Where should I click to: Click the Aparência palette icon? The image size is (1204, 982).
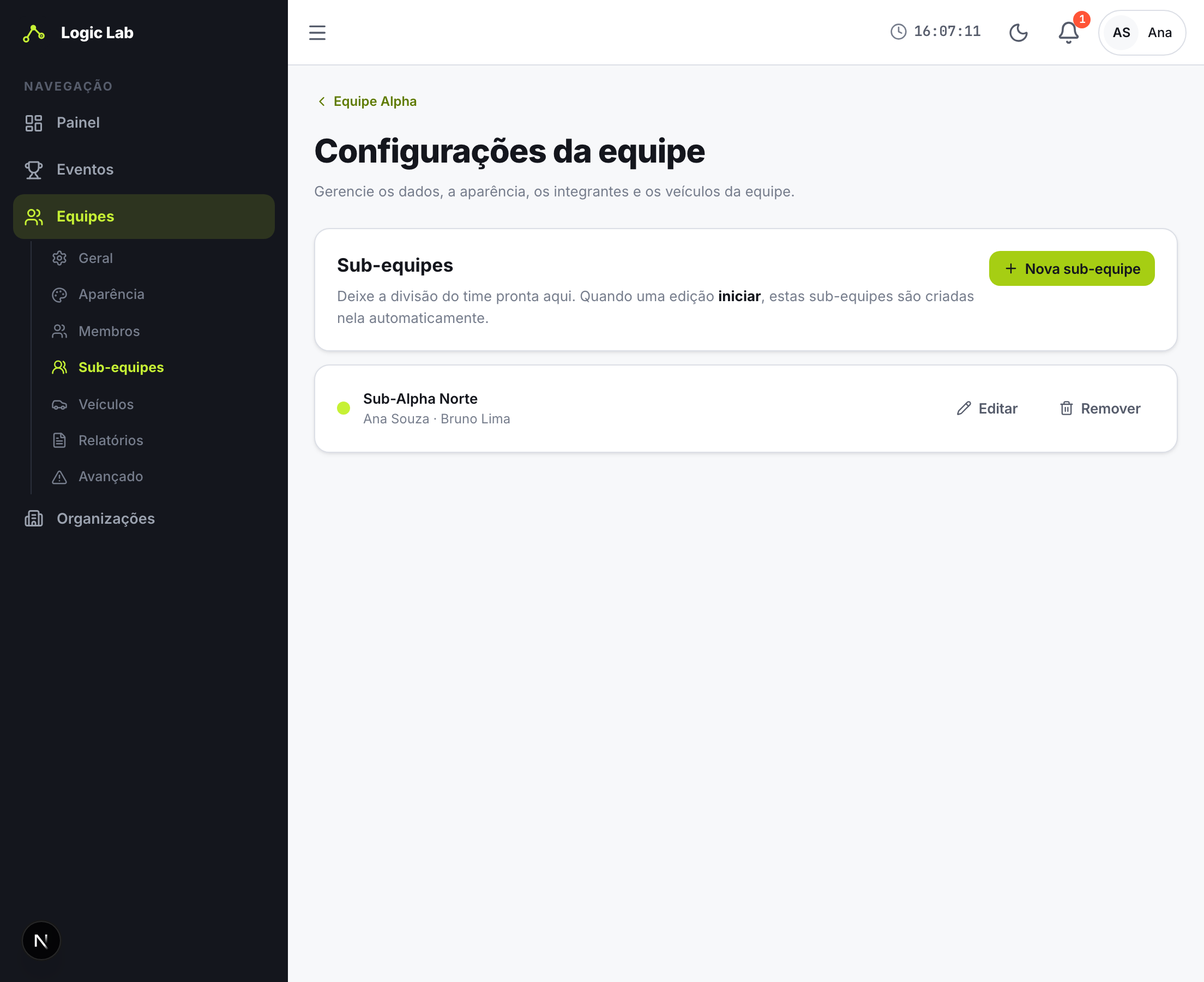[x=59, y=295]
